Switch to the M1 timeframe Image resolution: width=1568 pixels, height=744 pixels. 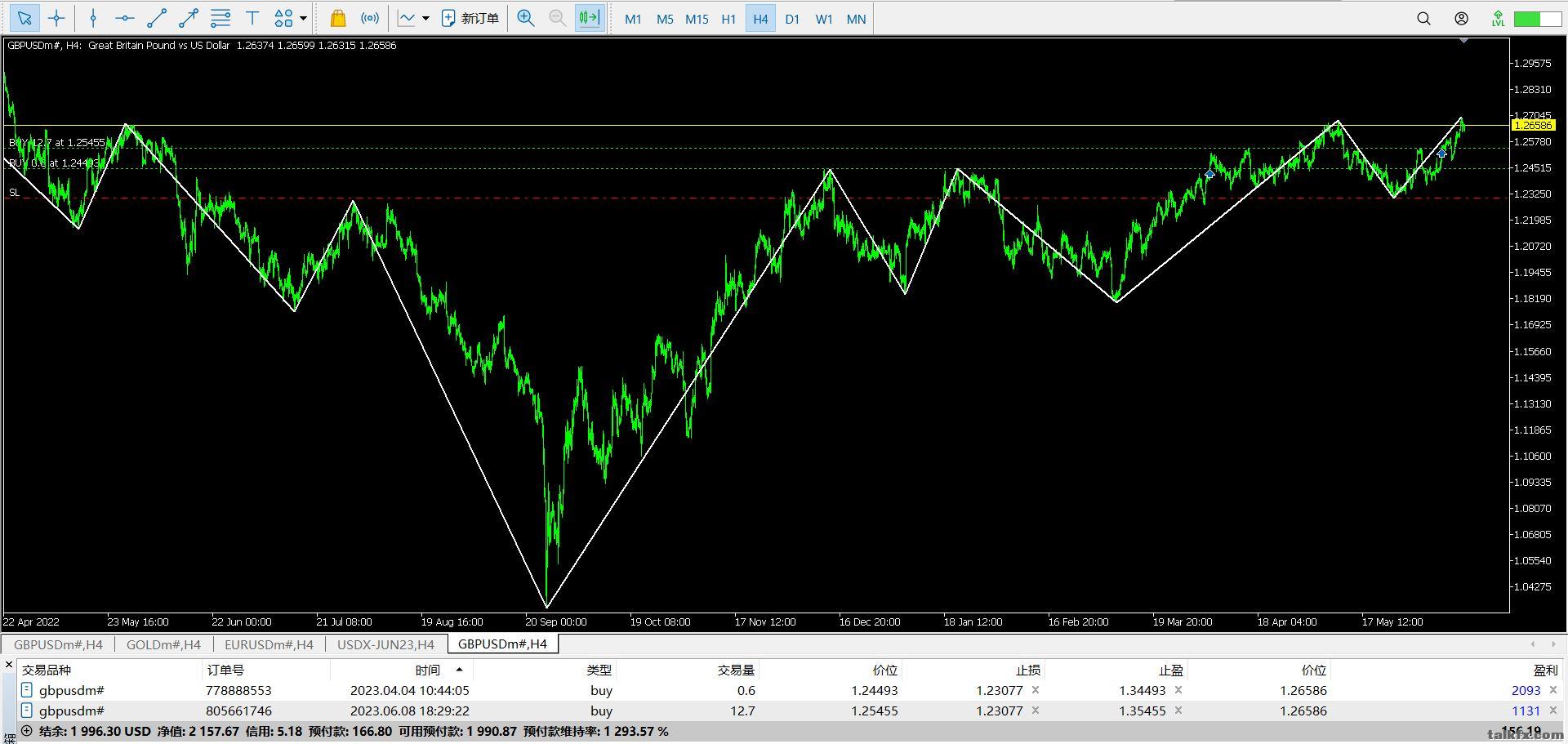pyautogui.click(x=633, y=19)
